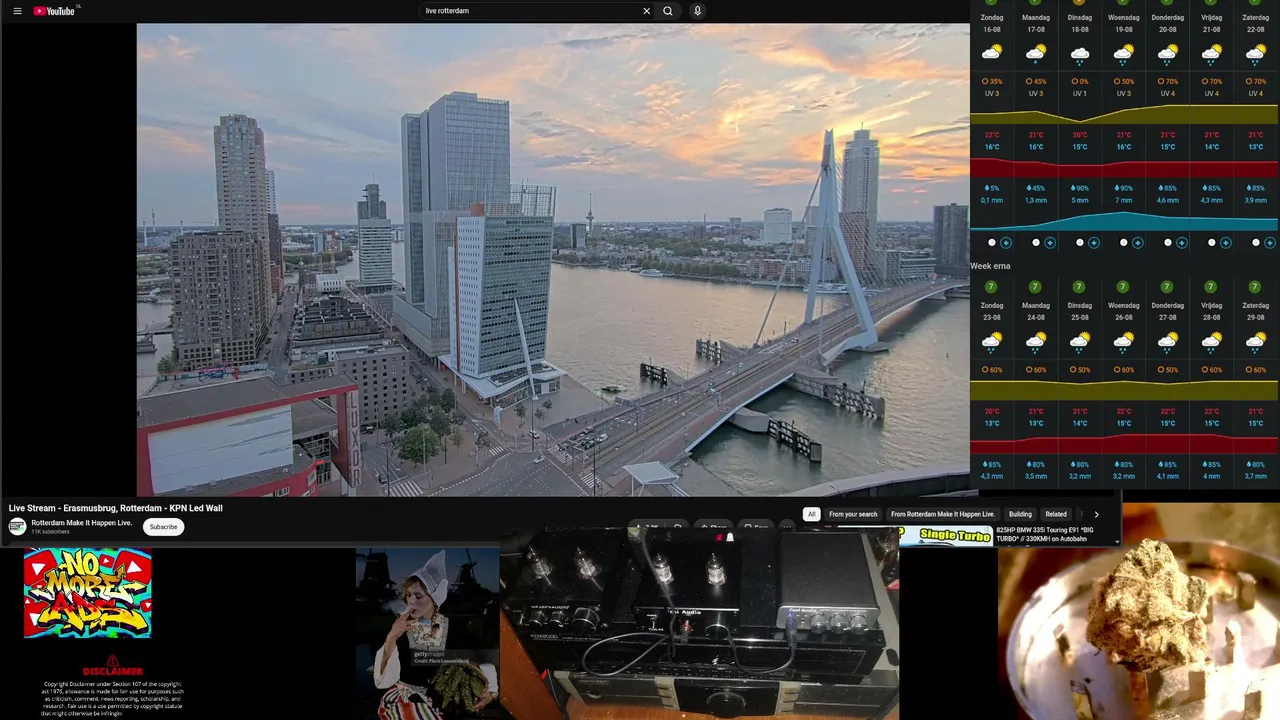
Task: Click weather icon for Zondag 23-08
Action: (x=992, y=342)
